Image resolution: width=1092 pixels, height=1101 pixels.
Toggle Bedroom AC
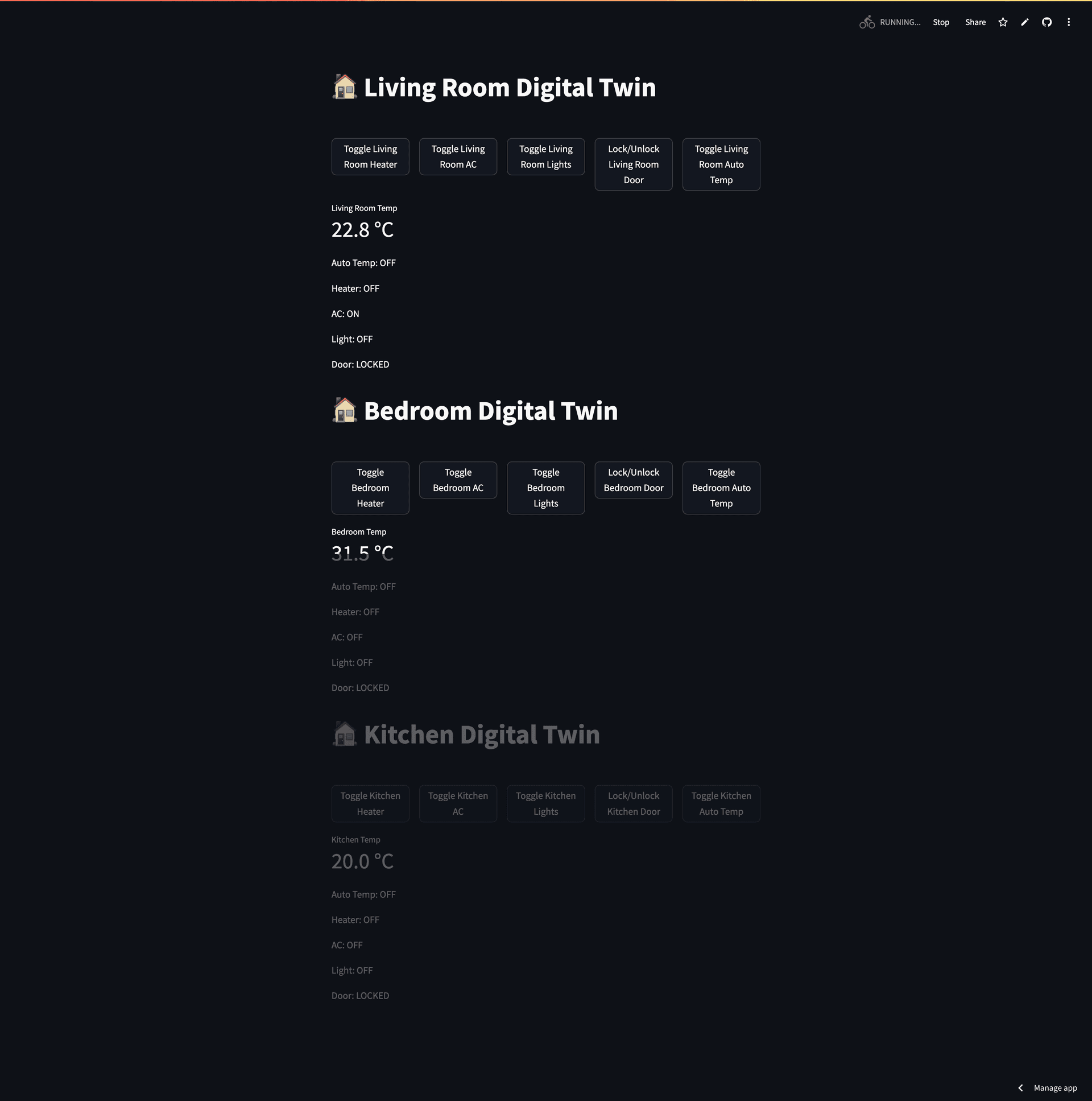[457, 479]
